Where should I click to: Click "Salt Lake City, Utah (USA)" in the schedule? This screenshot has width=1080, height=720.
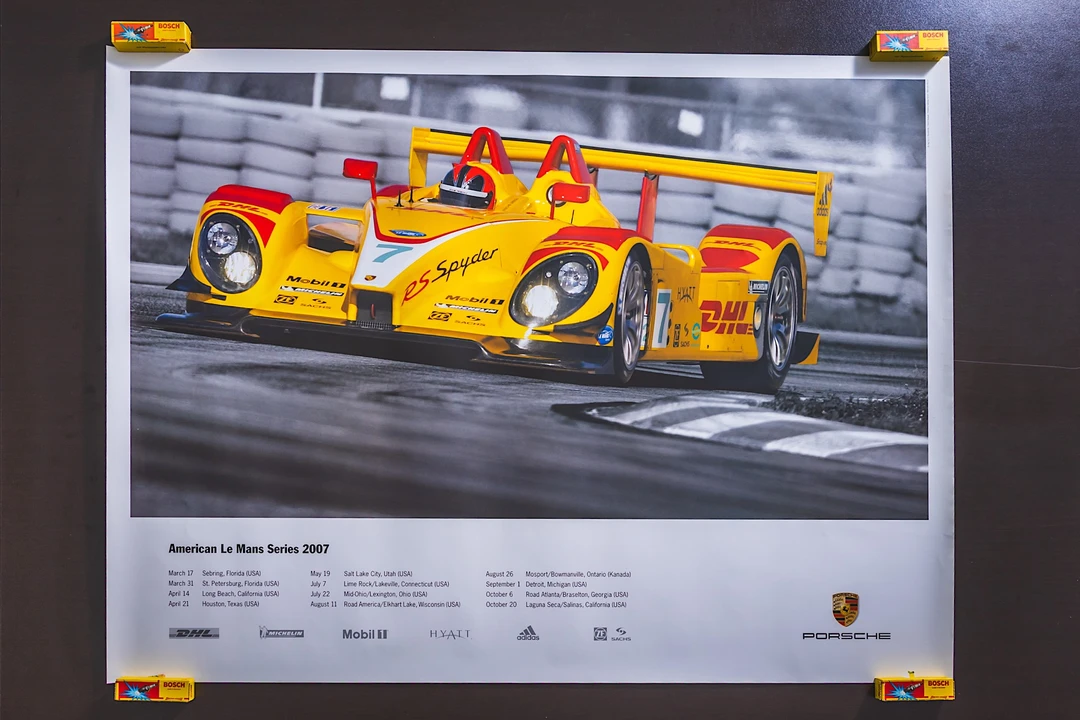378,573
